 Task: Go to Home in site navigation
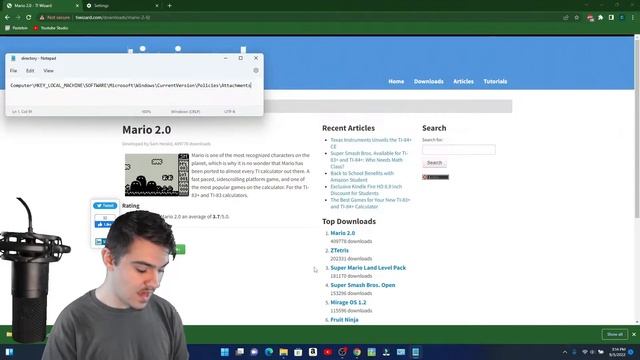pyautogui.click(x=396, y=82)
